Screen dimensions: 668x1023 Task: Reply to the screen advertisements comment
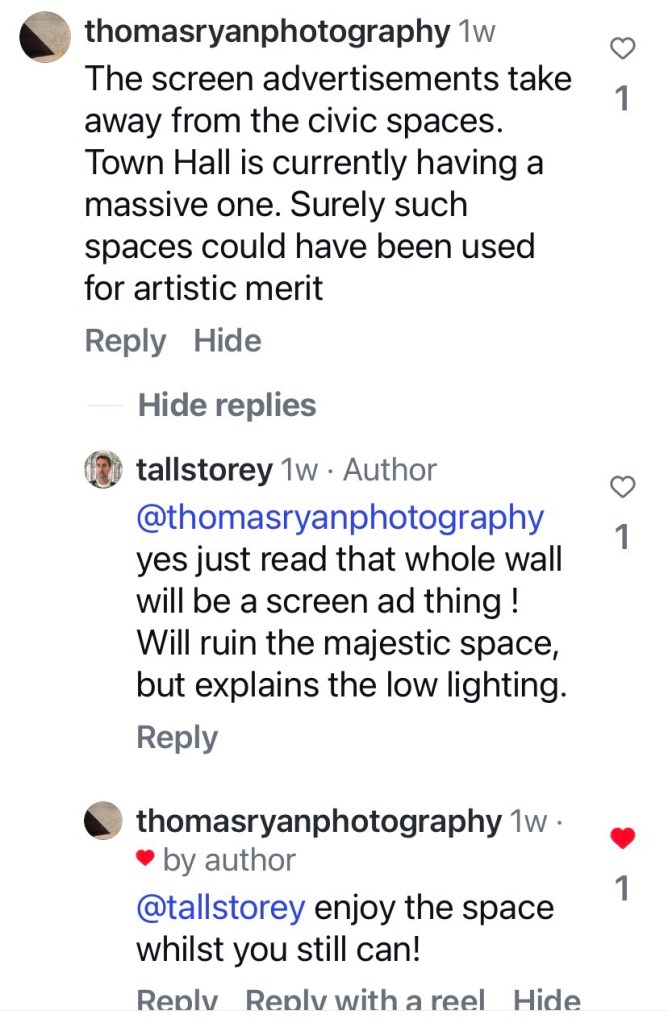[x=125, y=341]
